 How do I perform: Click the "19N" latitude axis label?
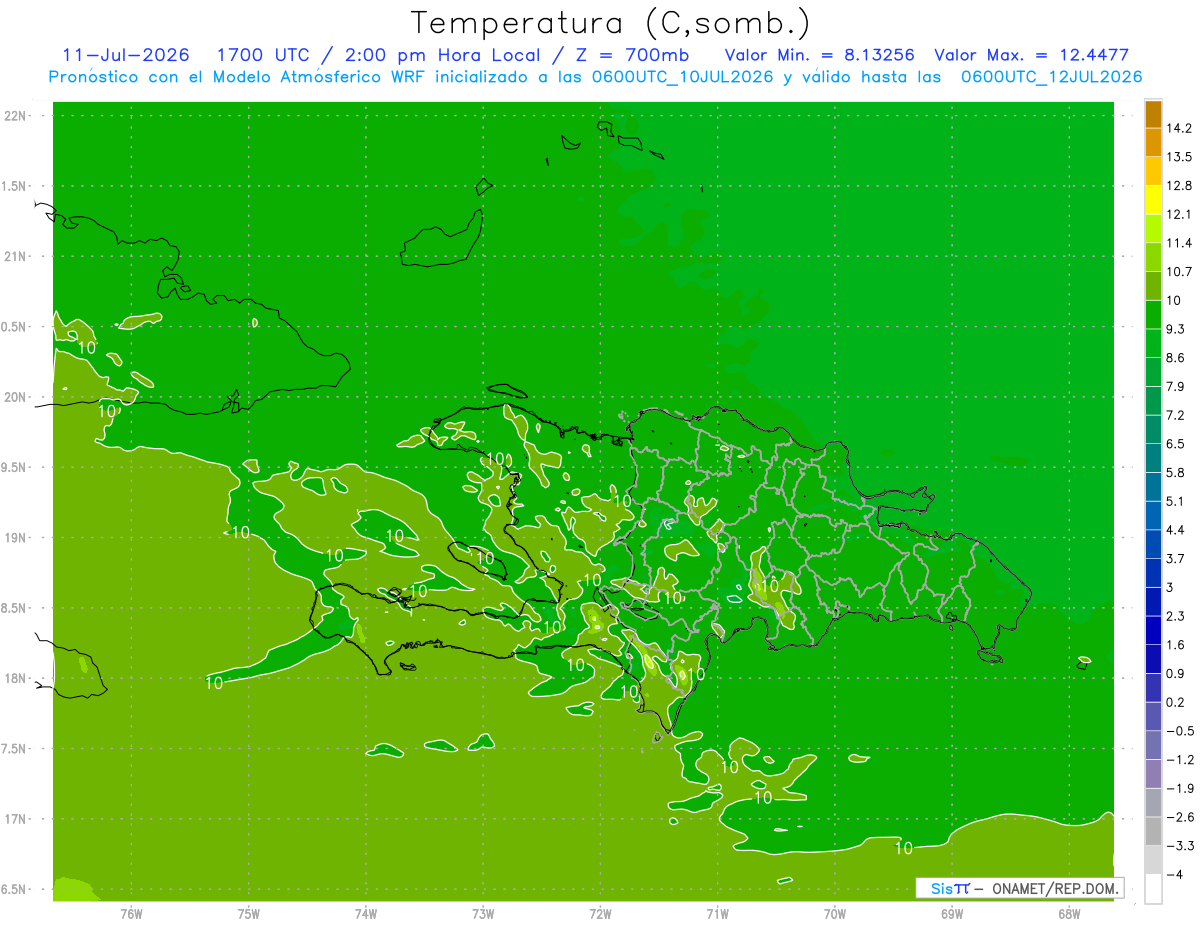(x=16, y=537)
